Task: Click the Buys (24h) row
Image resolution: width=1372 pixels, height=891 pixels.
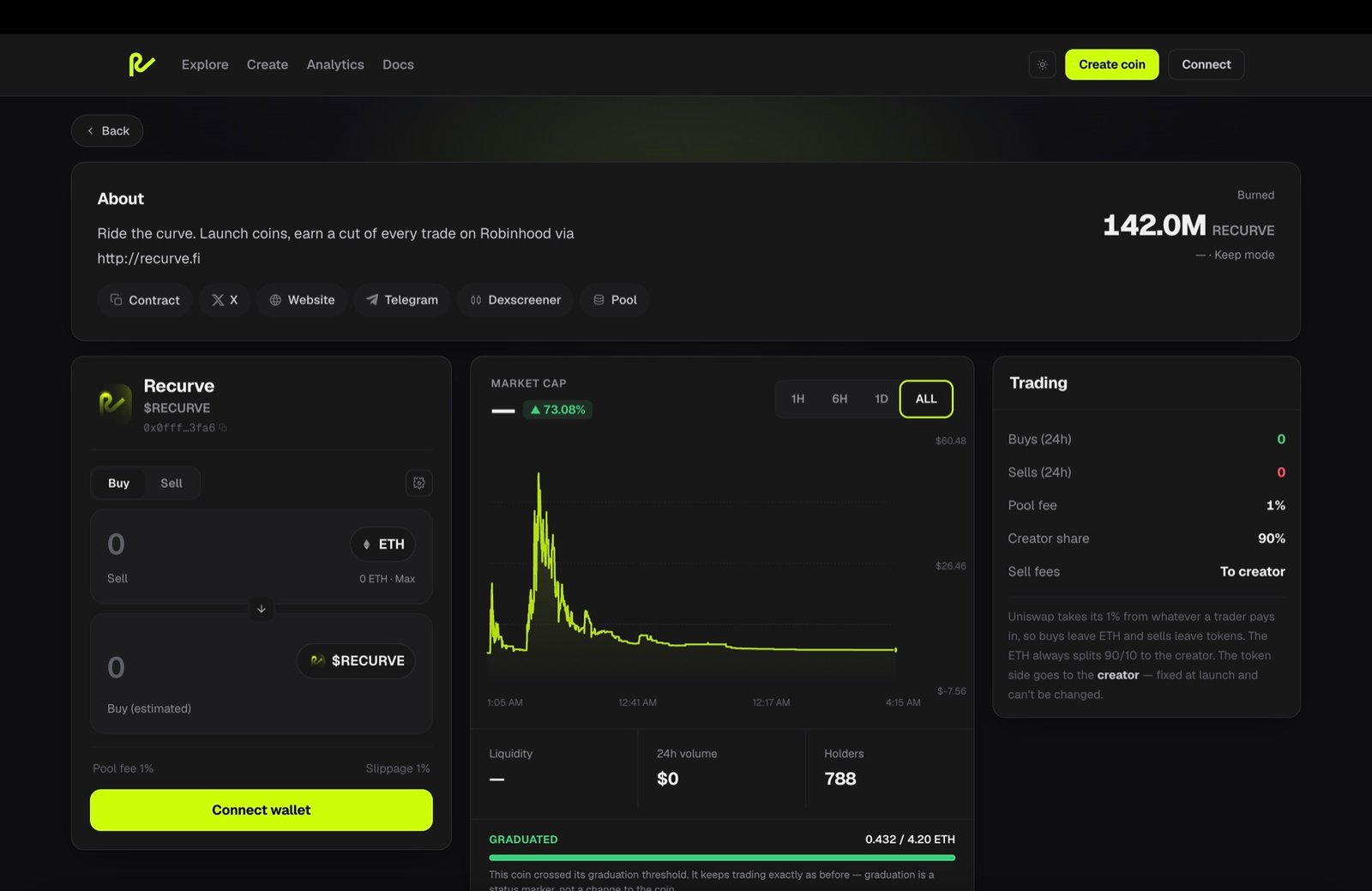Action: [x=1146, y=439]
